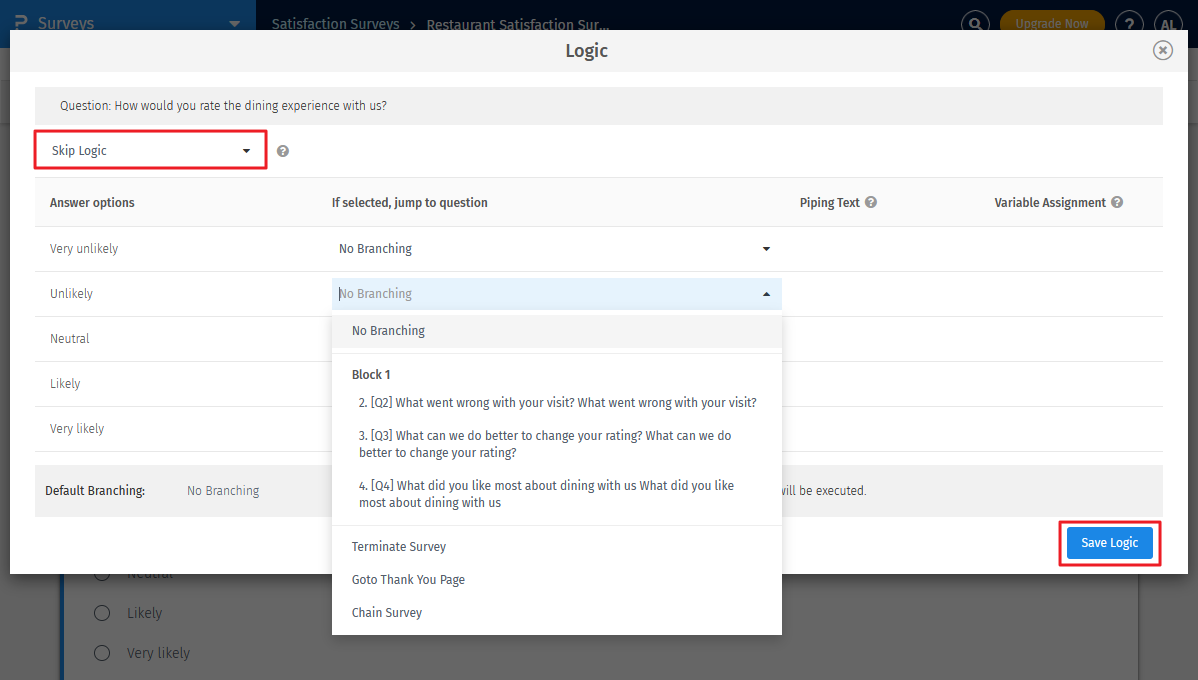Screen dimensions: 1198x680
Task: Click the Unlikely answer option label
Action: coord(71,293)
